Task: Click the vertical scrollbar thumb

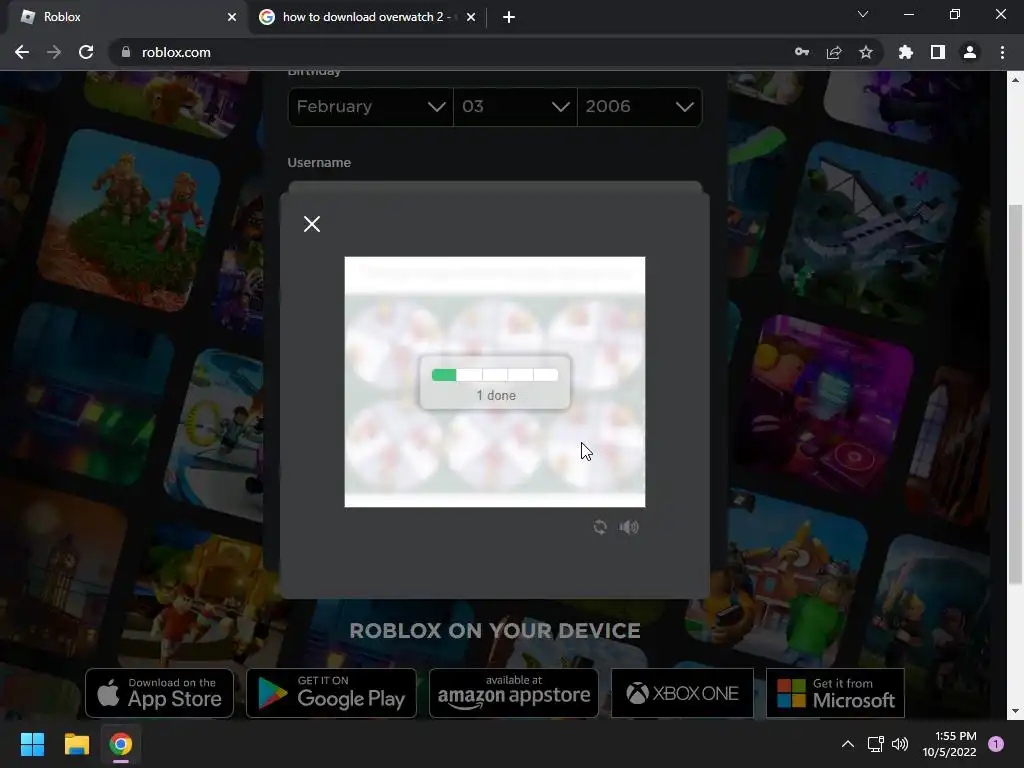Action: [1015, 394]
